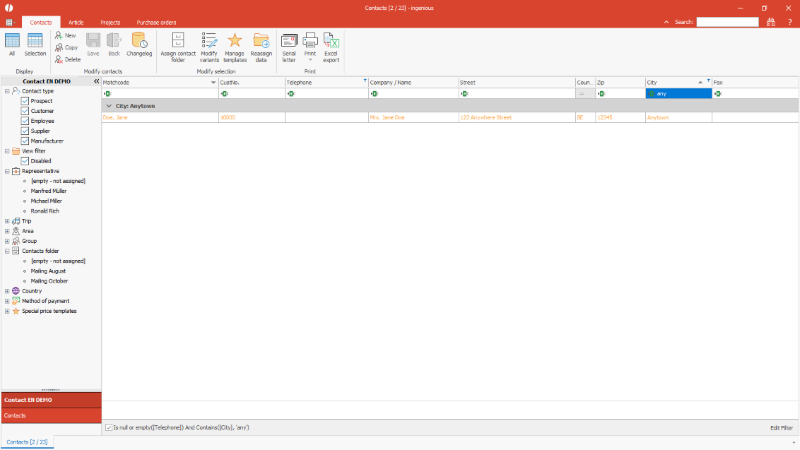Expand the Country tree node
Image resolution: width=800 pixels, height=450 pixels.
pyautogui.click(x=7, y=291)
